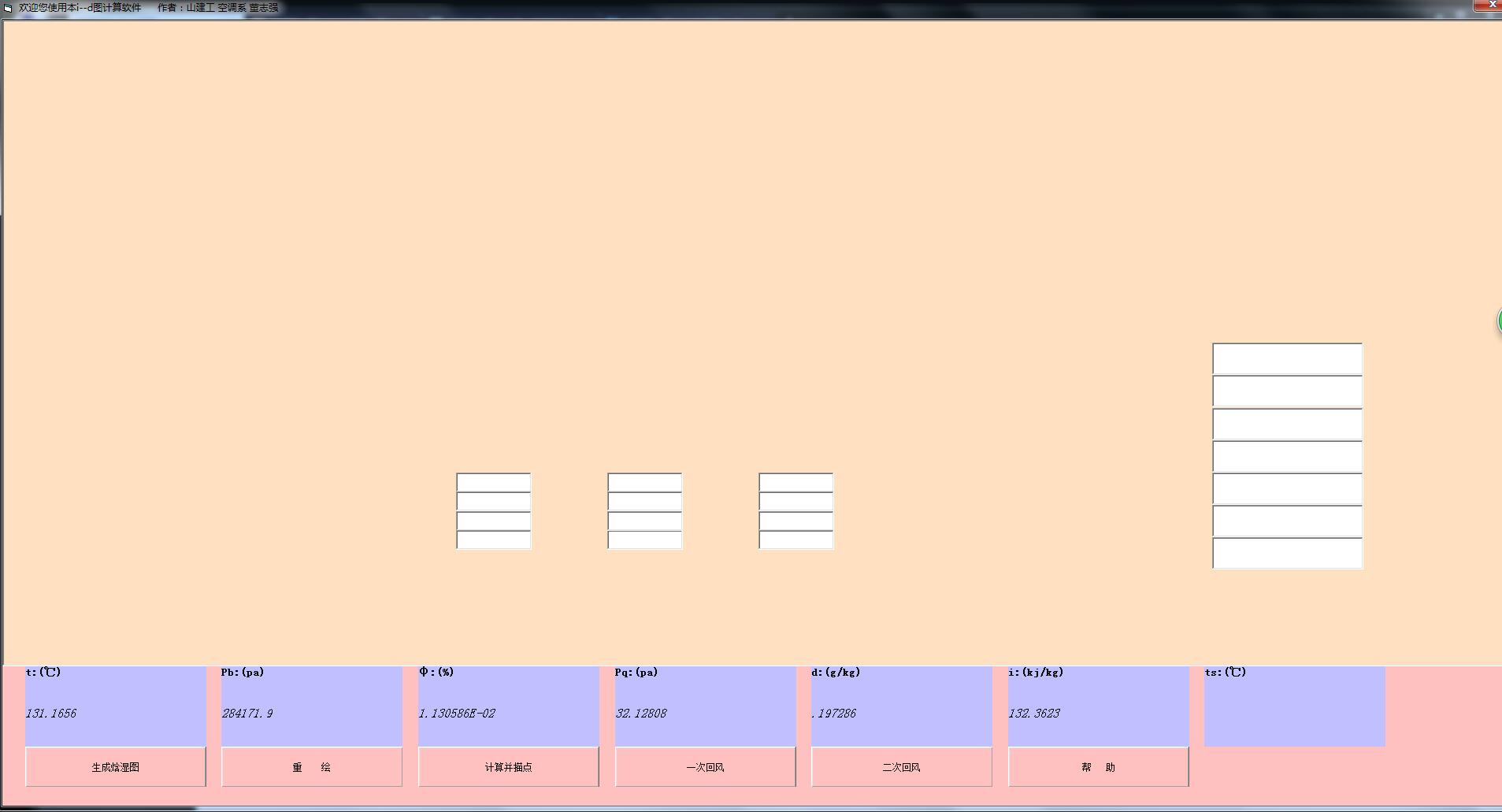
Task: Select the second box in the third four-box group
Action: 796,502
